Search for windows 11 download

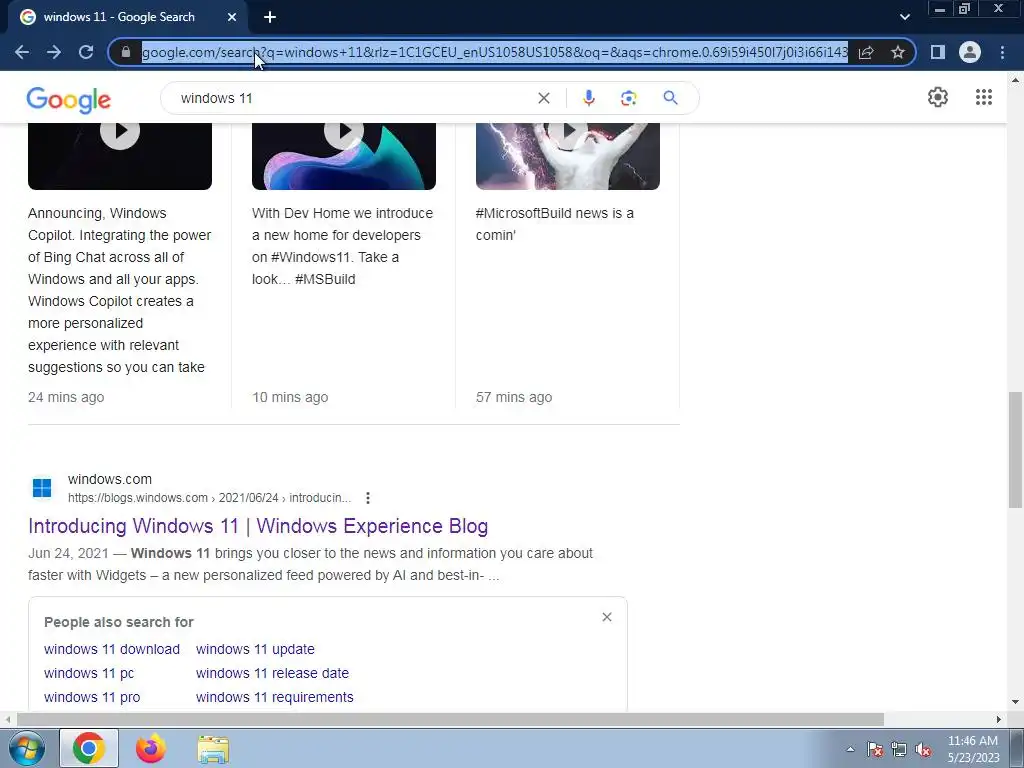pos(112,649)
